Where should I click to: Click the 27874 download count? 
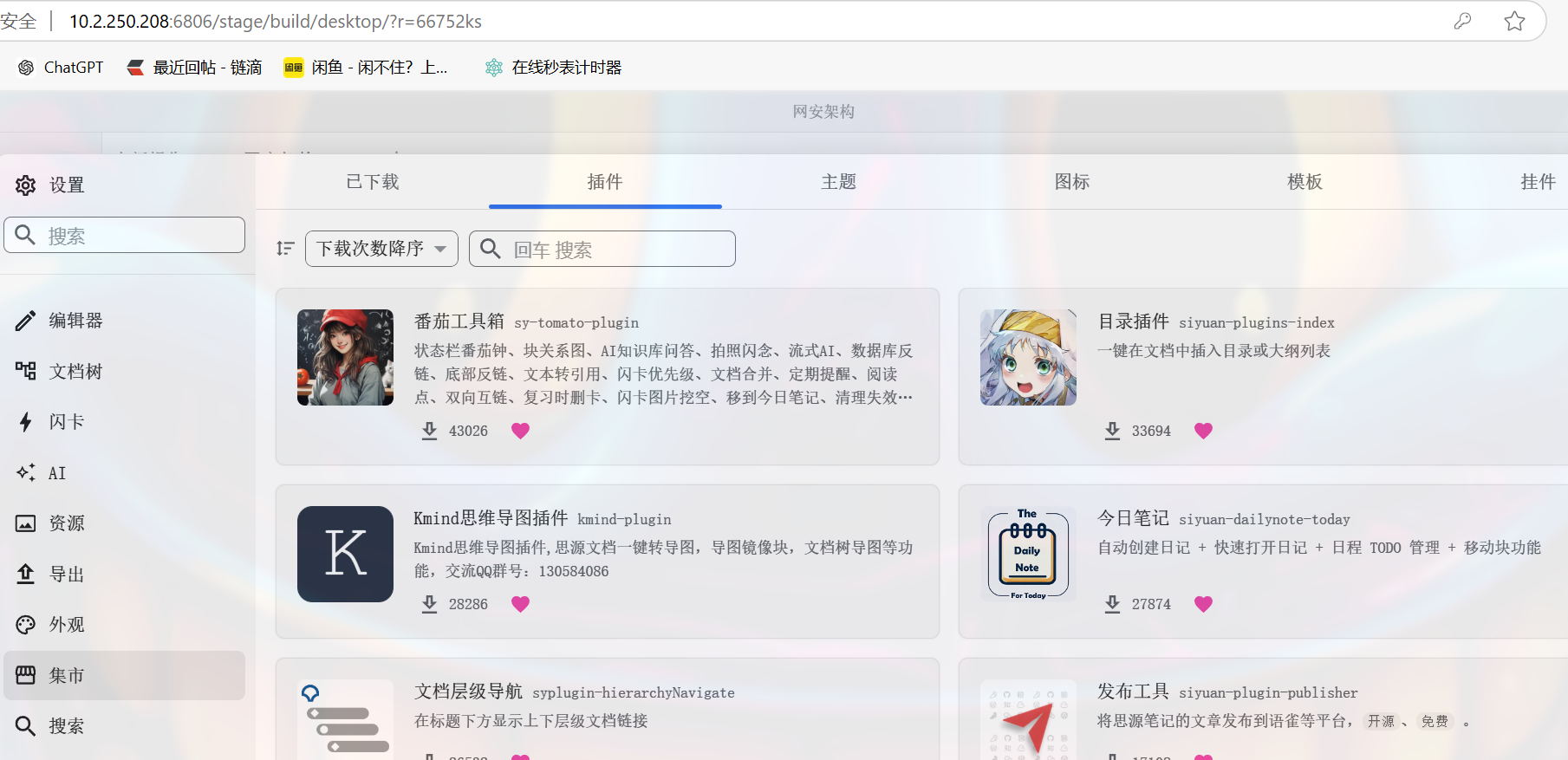[x=1151, y=605]
